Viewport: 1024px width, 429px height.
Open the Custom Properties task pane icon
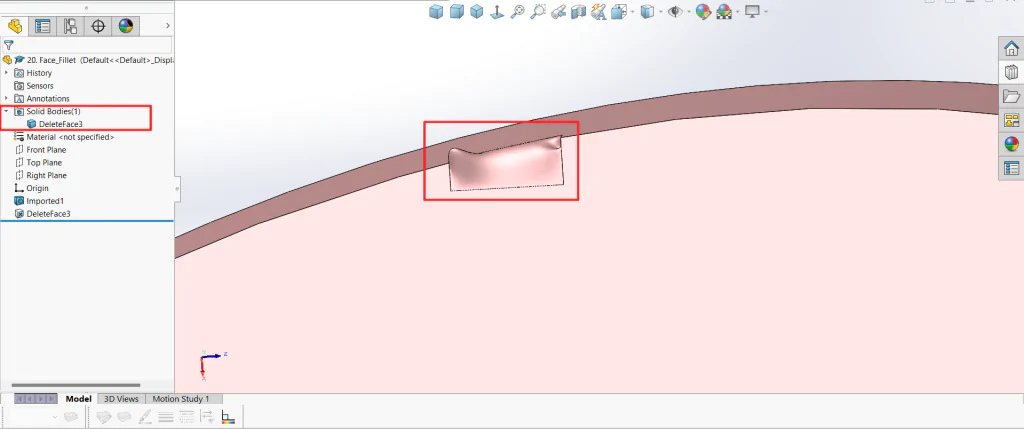click(x=1011, y=168)
